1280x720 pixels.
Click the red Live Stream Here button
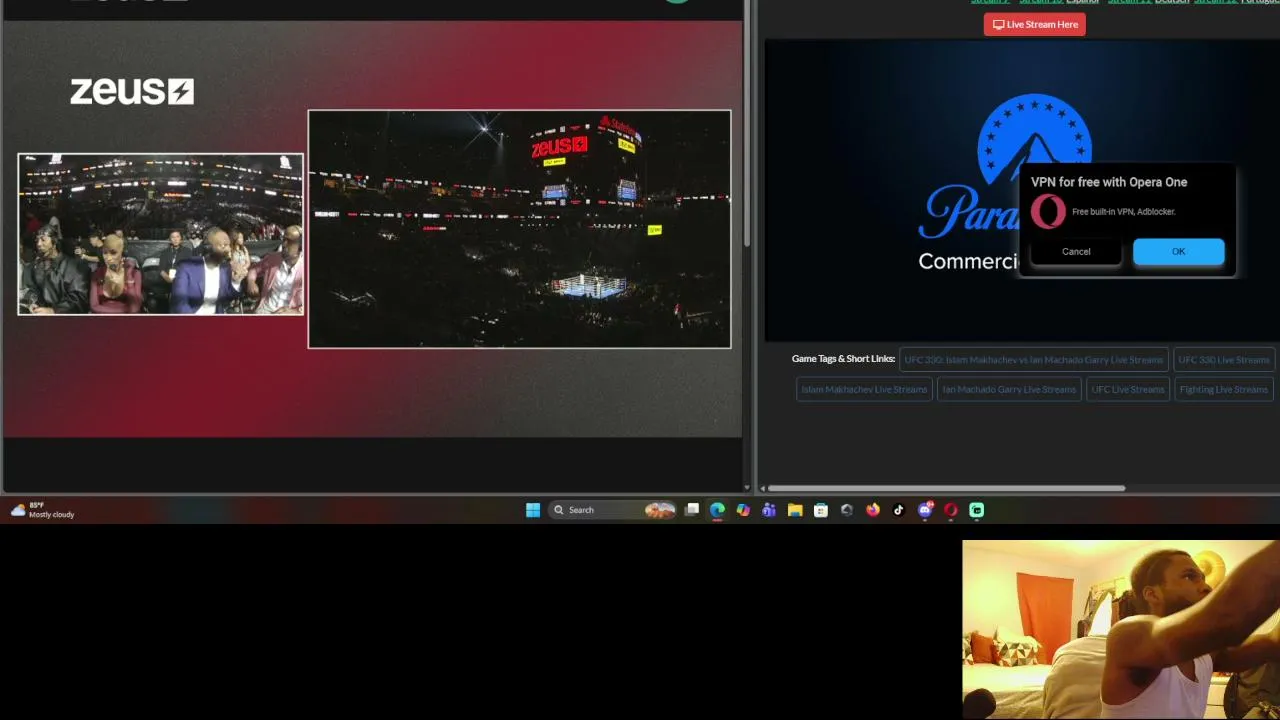point(1034,24)
